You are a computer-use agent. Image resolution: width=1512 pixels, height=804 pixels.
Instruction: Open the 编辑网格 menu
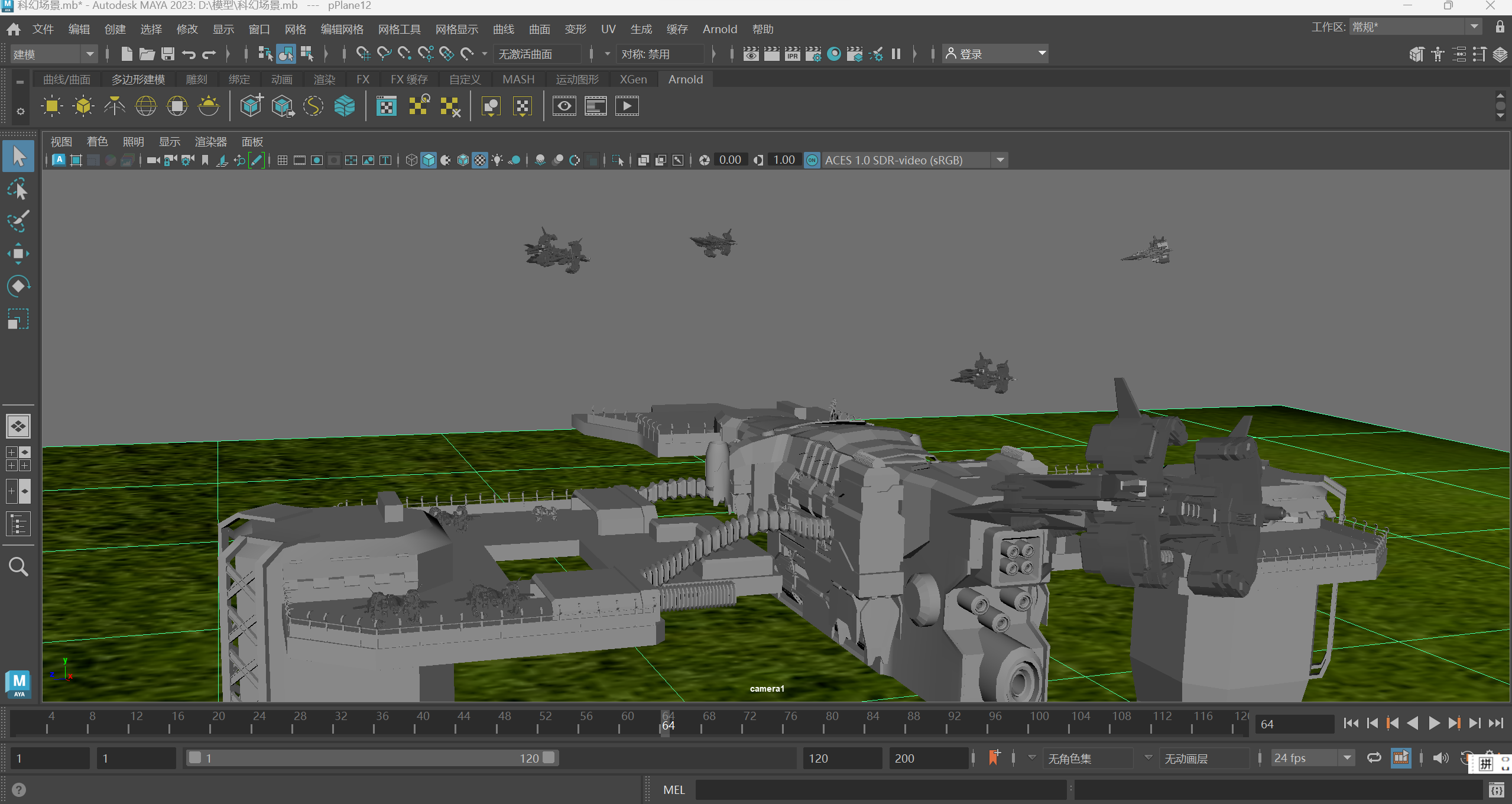point(342,29)
